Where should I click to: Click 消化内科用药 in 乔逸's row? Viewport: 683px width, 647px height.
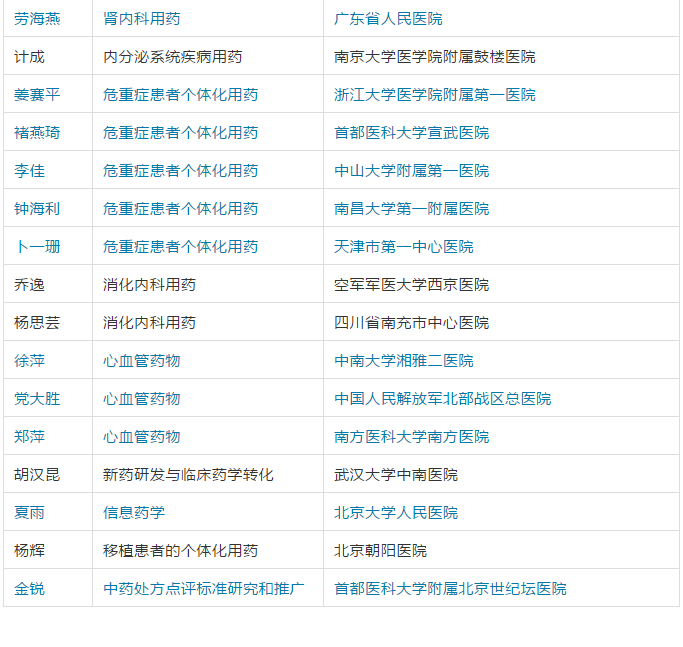(149, 285)
